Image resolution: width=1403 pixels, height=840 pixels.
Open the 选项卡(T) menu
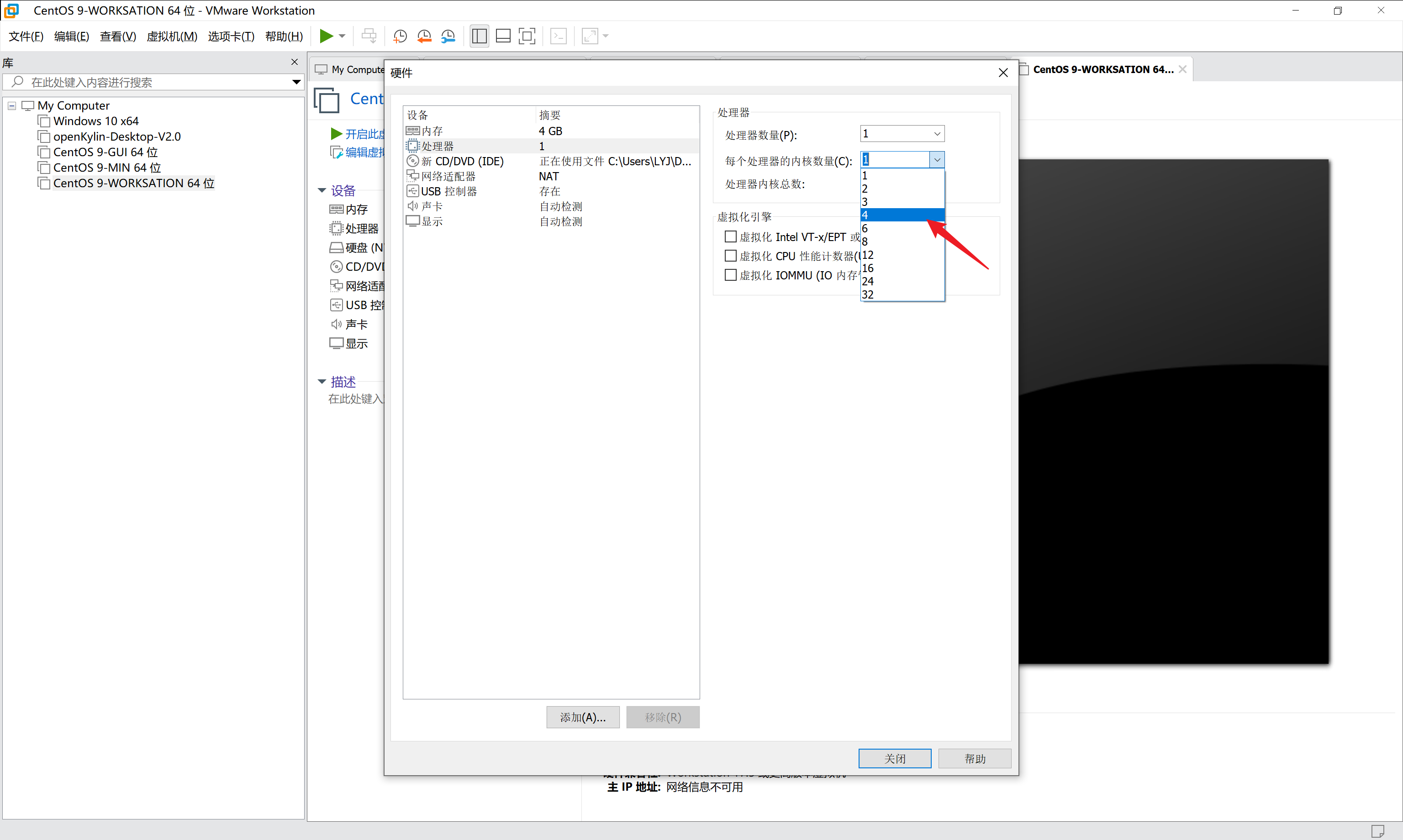[x=231, y=36]
